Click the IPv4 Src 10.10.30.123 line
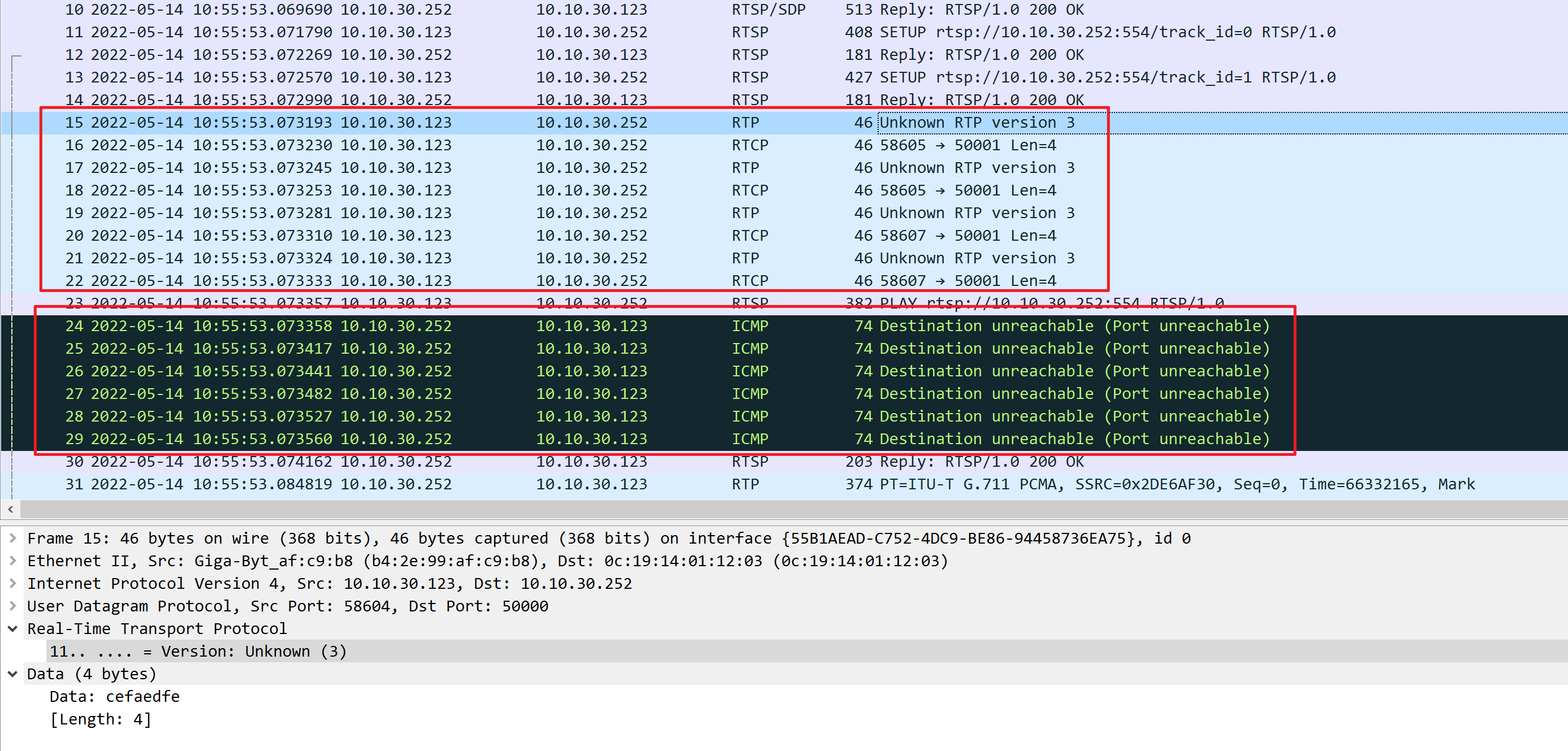 [x=329, y=583]
